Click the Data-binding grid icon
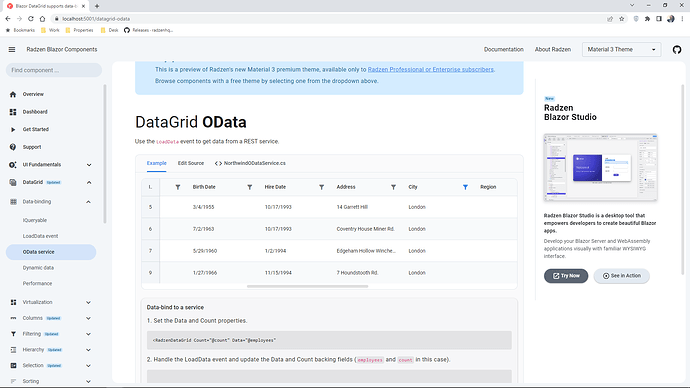Image resolution: width=690 pixels, height=388 pixels. 13,201
